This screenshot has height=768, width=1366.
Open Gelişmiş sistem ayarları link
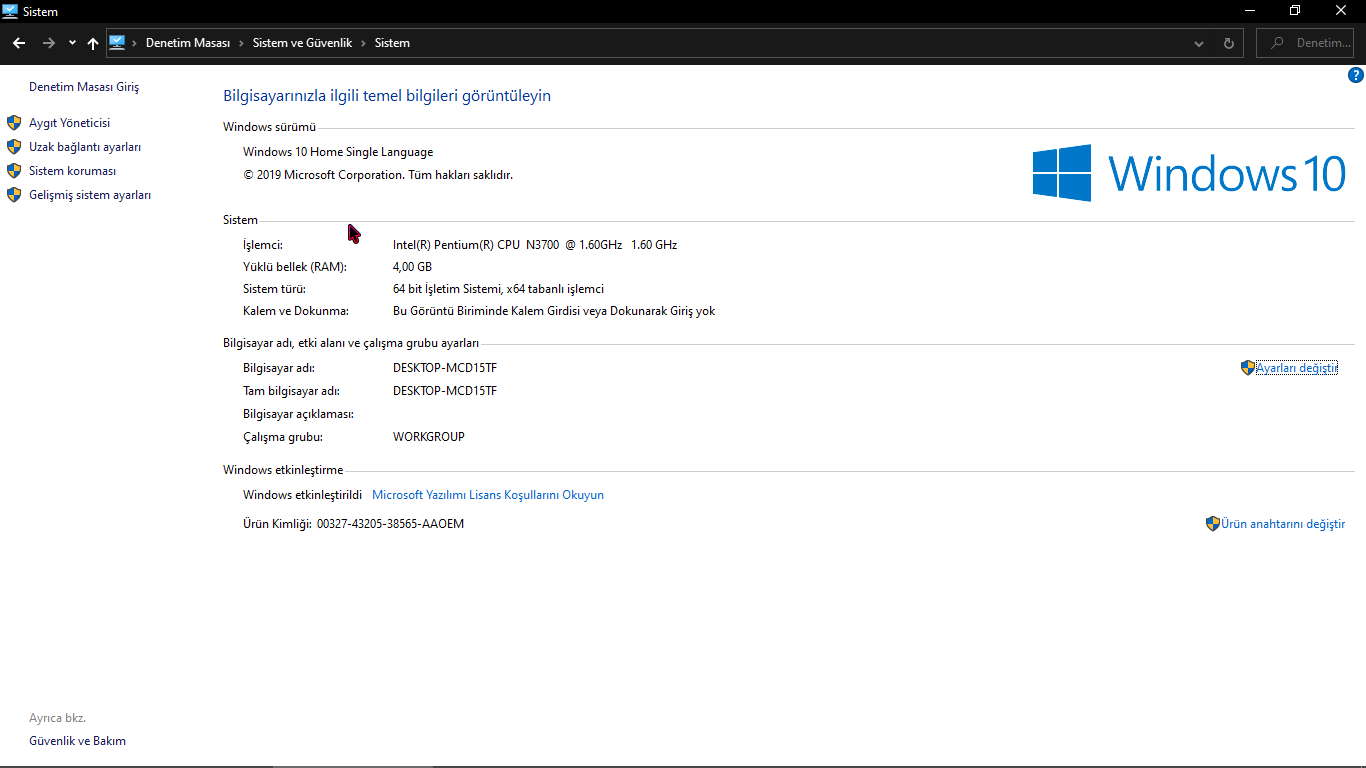[90, 195]
